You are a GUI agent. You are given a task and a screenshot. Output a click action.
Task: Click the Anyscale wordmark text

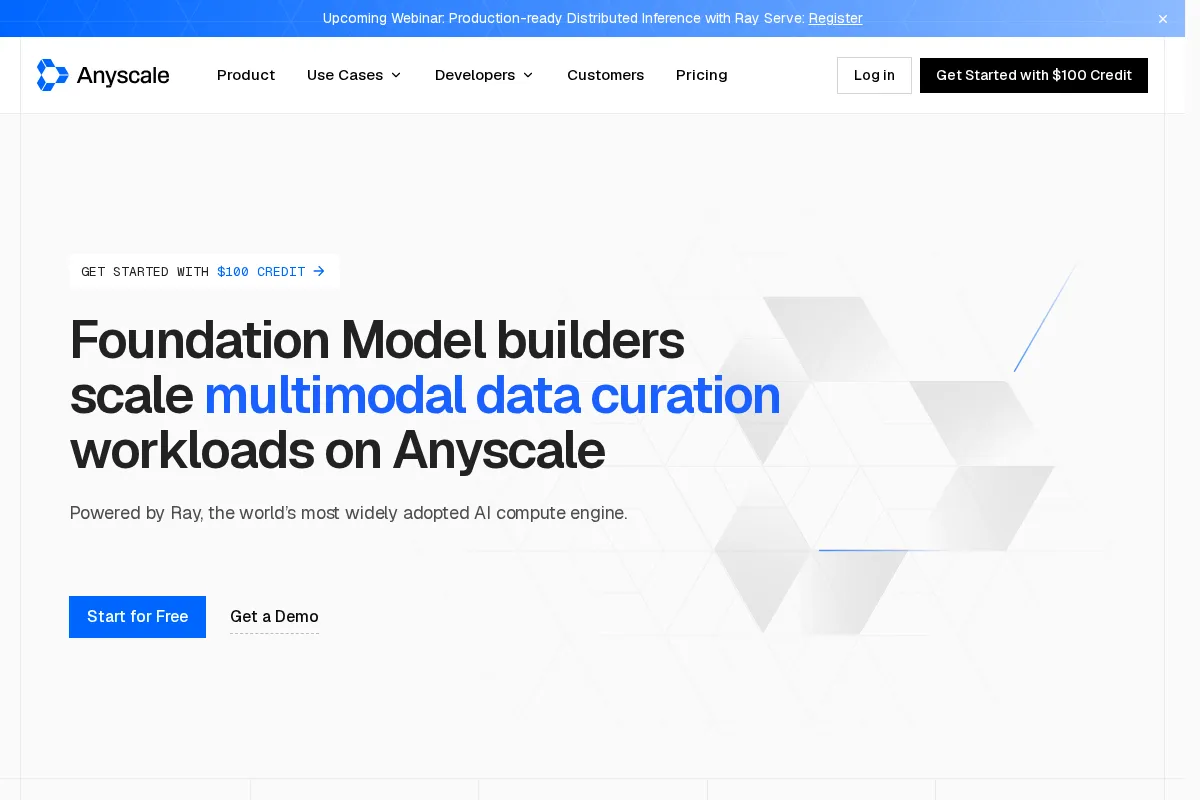pyautogui.click(x=123, y=76)
